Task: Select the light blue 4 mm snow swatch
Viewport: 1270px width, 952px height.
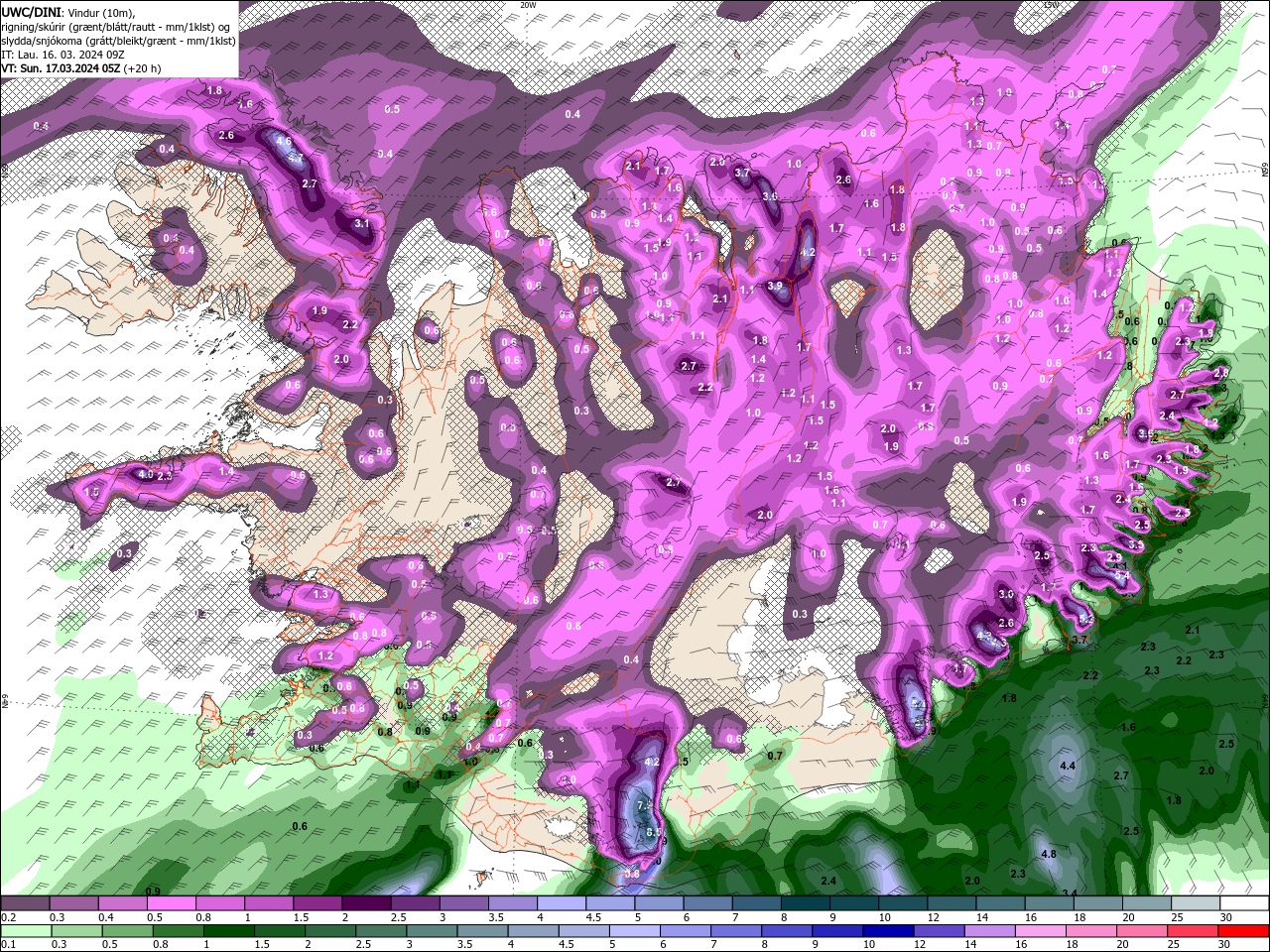Action: tap(562, 902)
